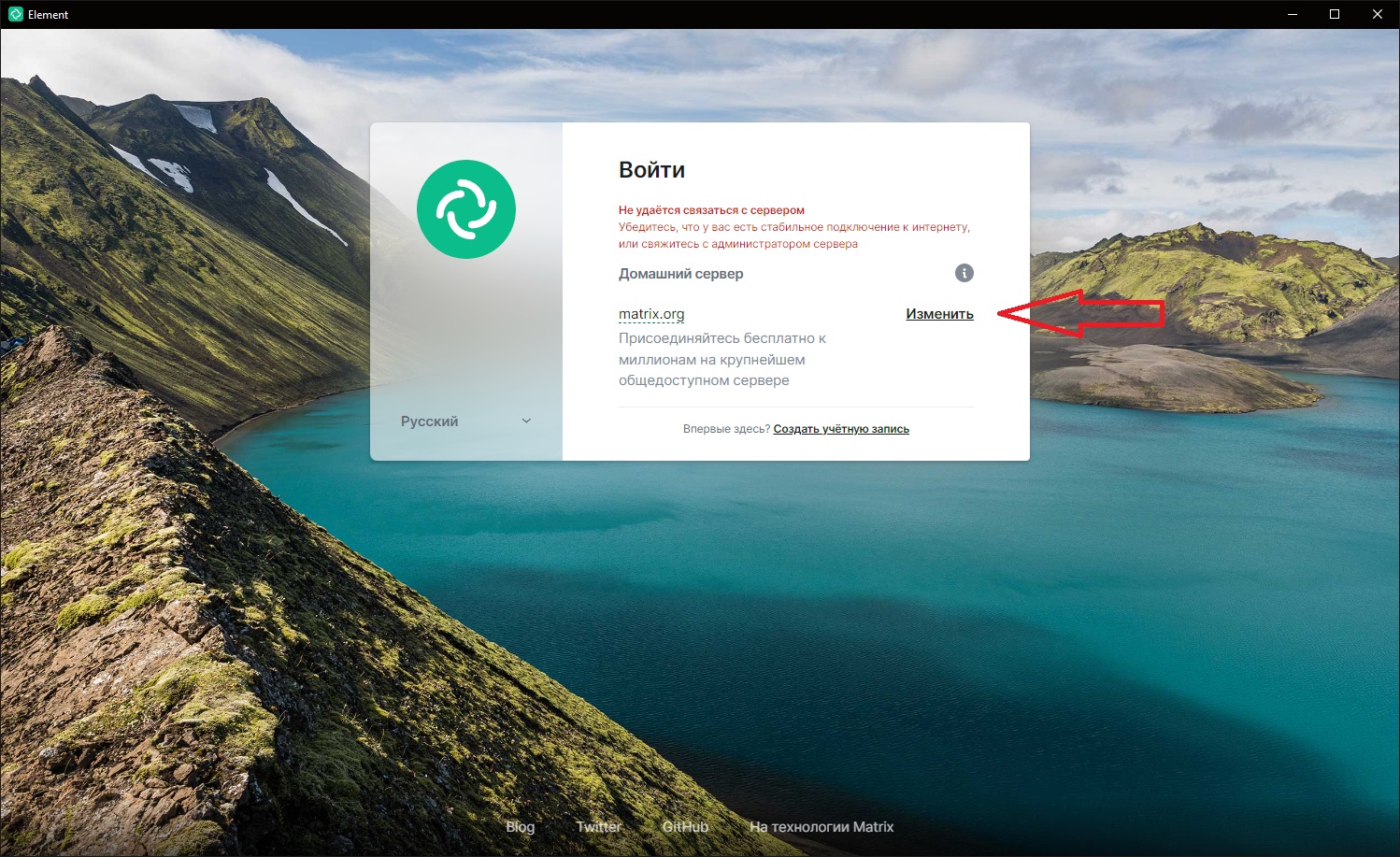This screenshot has width=1400, height=857.
Task: Click the Присоединяйтесь бесплатно server description
Action: [x=722, y=360]
